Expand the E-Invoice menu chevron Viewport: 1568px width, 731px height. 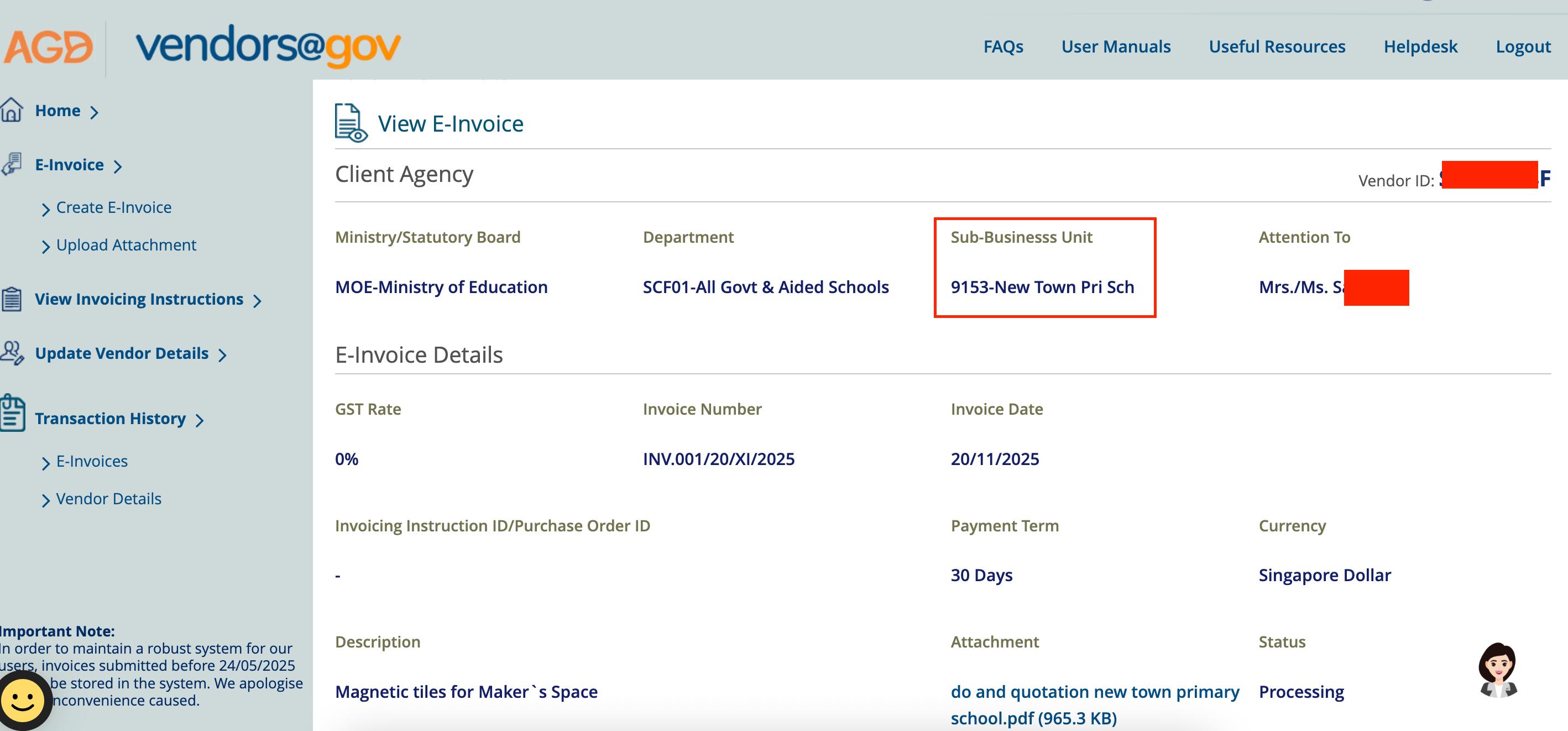(118, 166)
